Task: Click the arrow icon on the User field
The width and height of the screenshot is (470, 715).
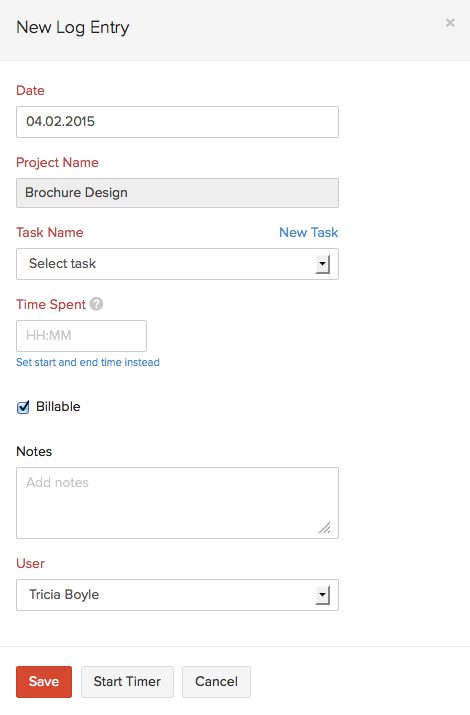Action: (322, 595)
